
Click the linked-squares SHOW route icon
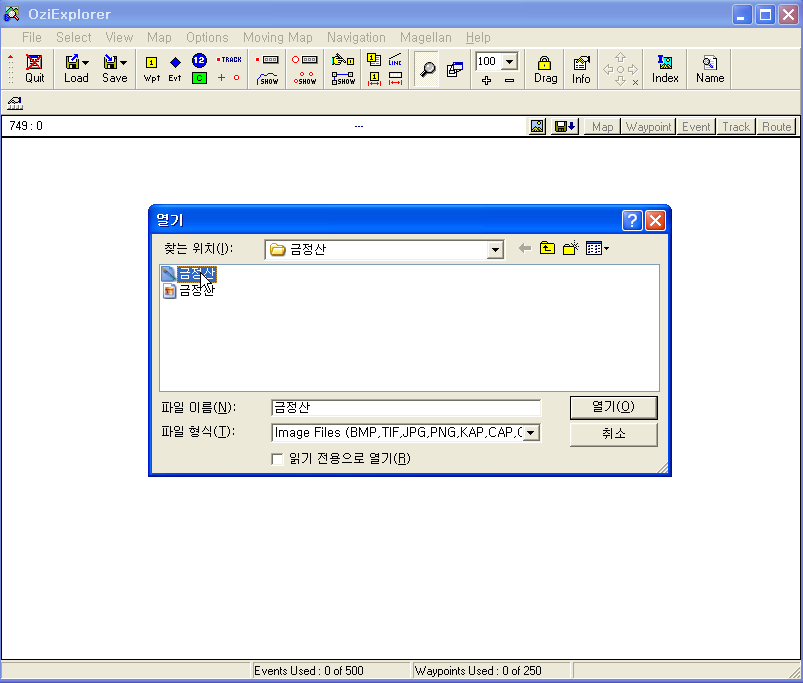(x=343, y=78)
